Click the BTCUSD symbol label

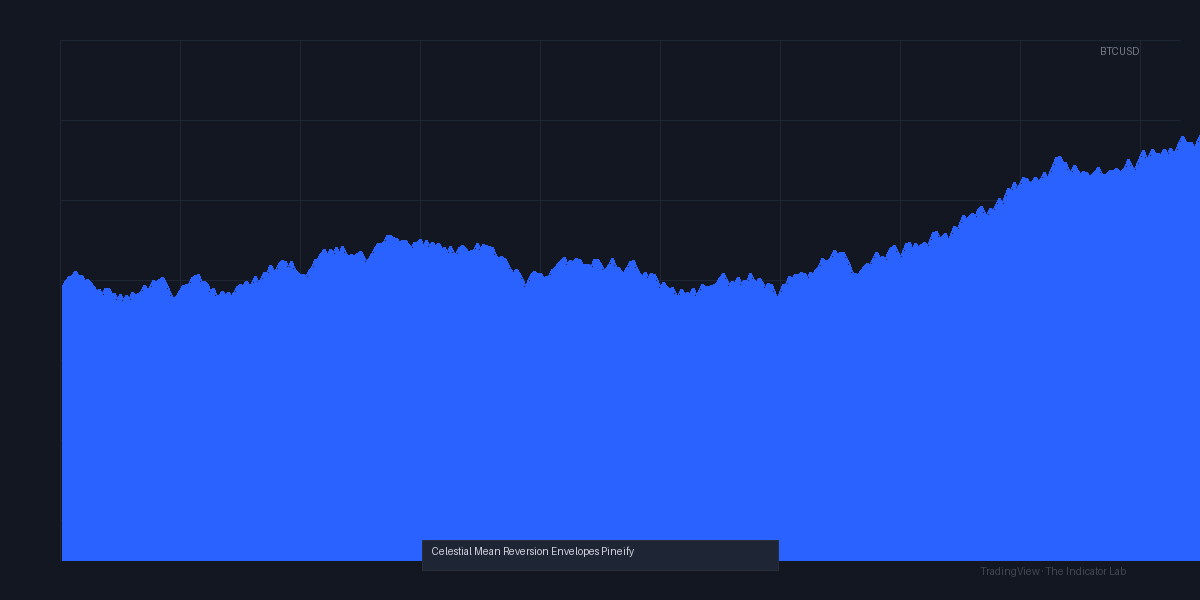click(x=1119, y=51)
